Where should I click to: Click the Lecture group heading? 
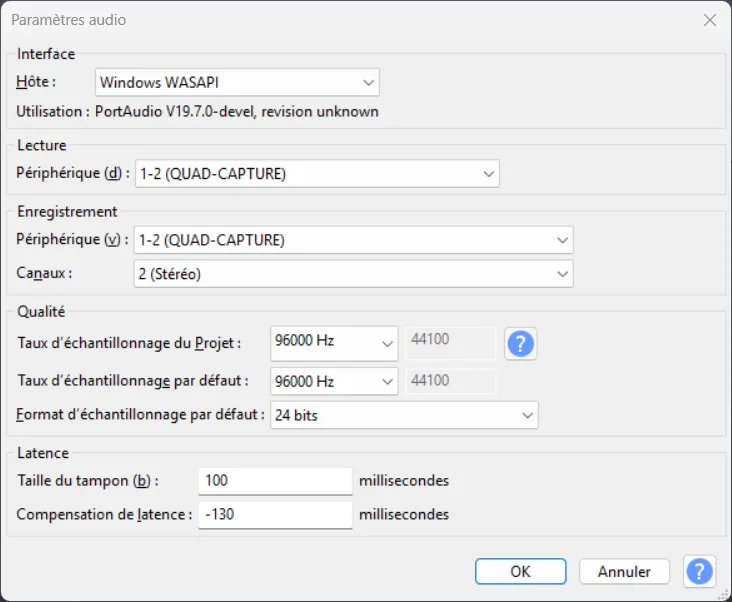tap(42, 145)
